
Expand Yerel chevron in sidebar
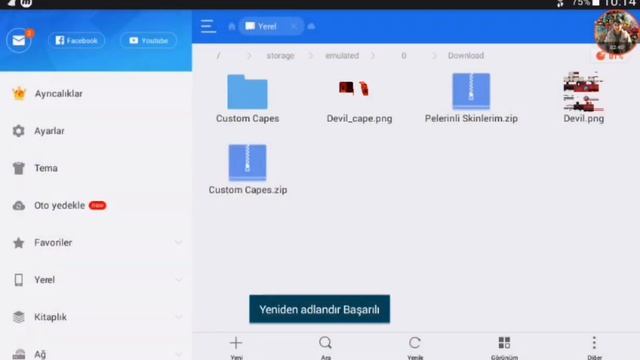pos(178,280)
